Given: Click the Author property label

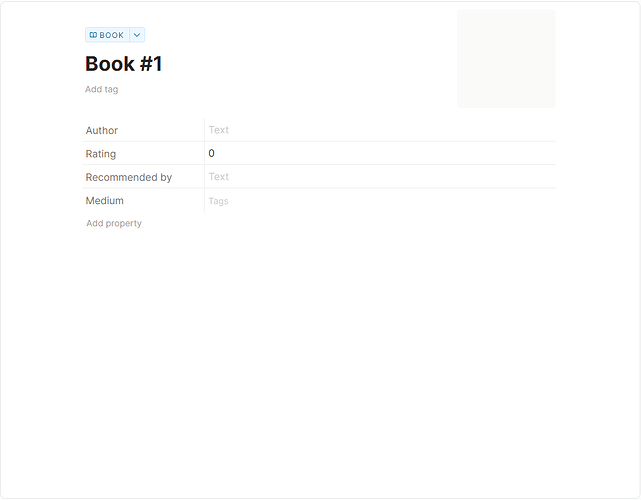Looking at the screenshot, I should 102,130.
